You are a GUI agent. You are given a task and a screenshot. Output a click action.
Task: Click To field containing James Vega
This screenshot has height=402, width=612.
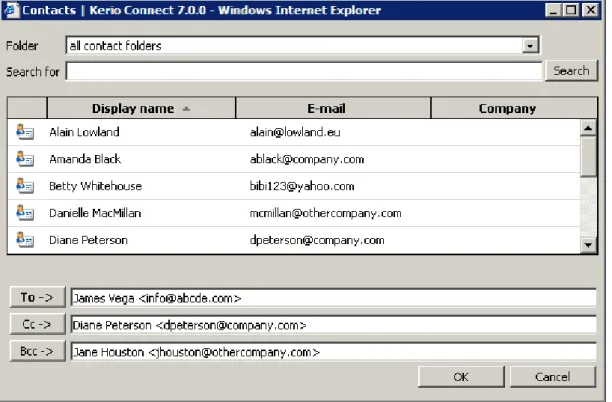(x=333, y=298)
